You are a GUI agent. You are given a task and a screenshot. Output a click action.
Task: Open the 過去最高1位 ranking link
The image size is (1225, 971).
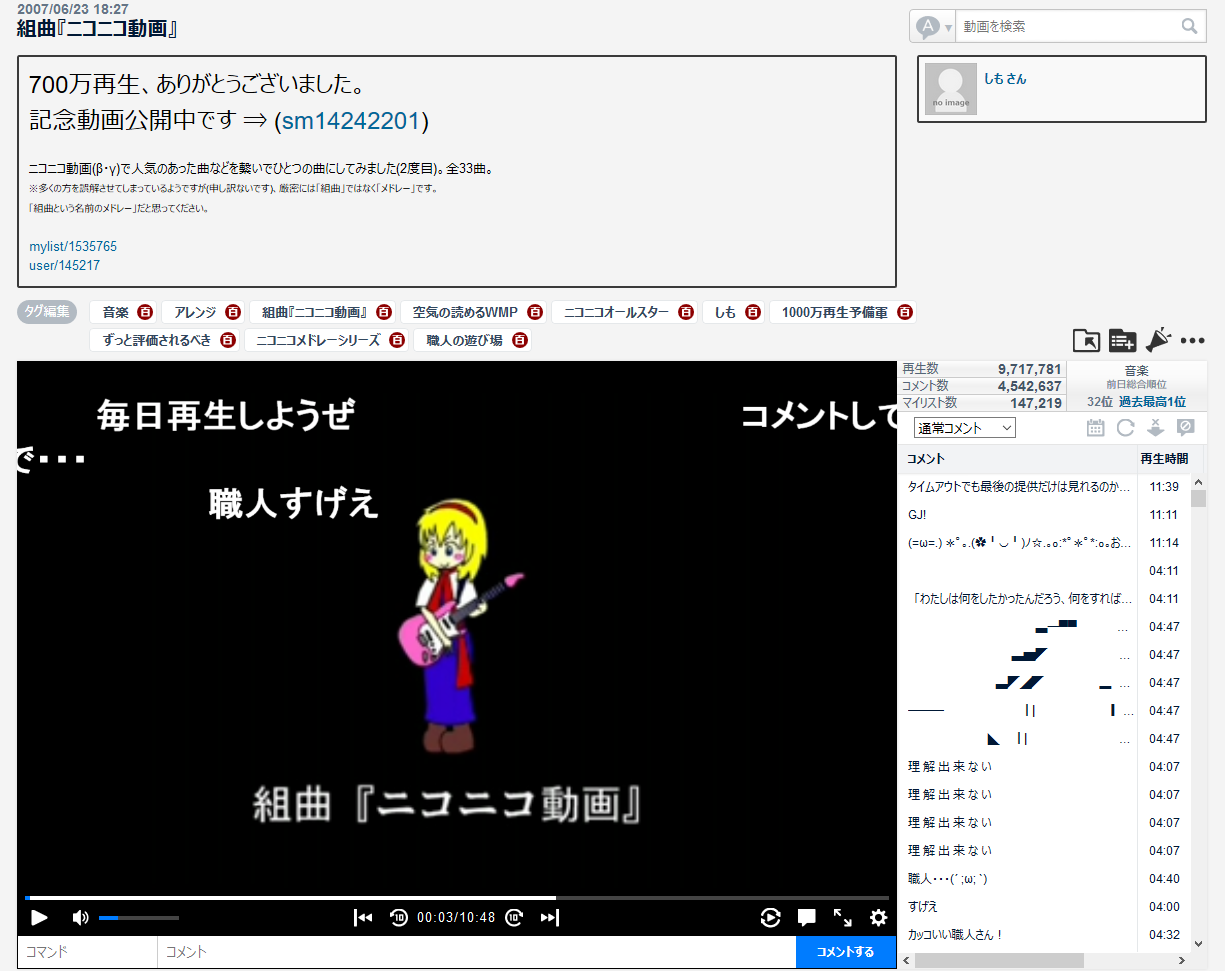click(1152, 402)
